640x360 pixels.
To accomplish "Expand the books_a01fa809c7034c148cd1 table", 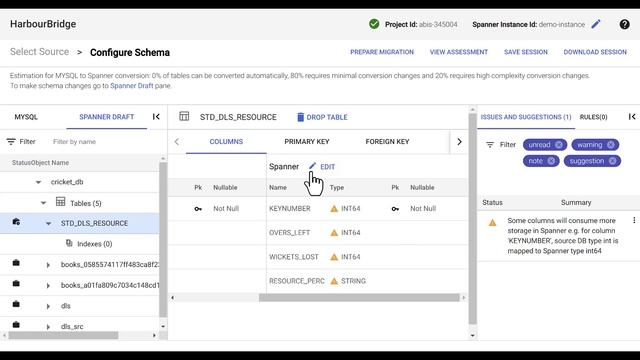I will 48,285.
